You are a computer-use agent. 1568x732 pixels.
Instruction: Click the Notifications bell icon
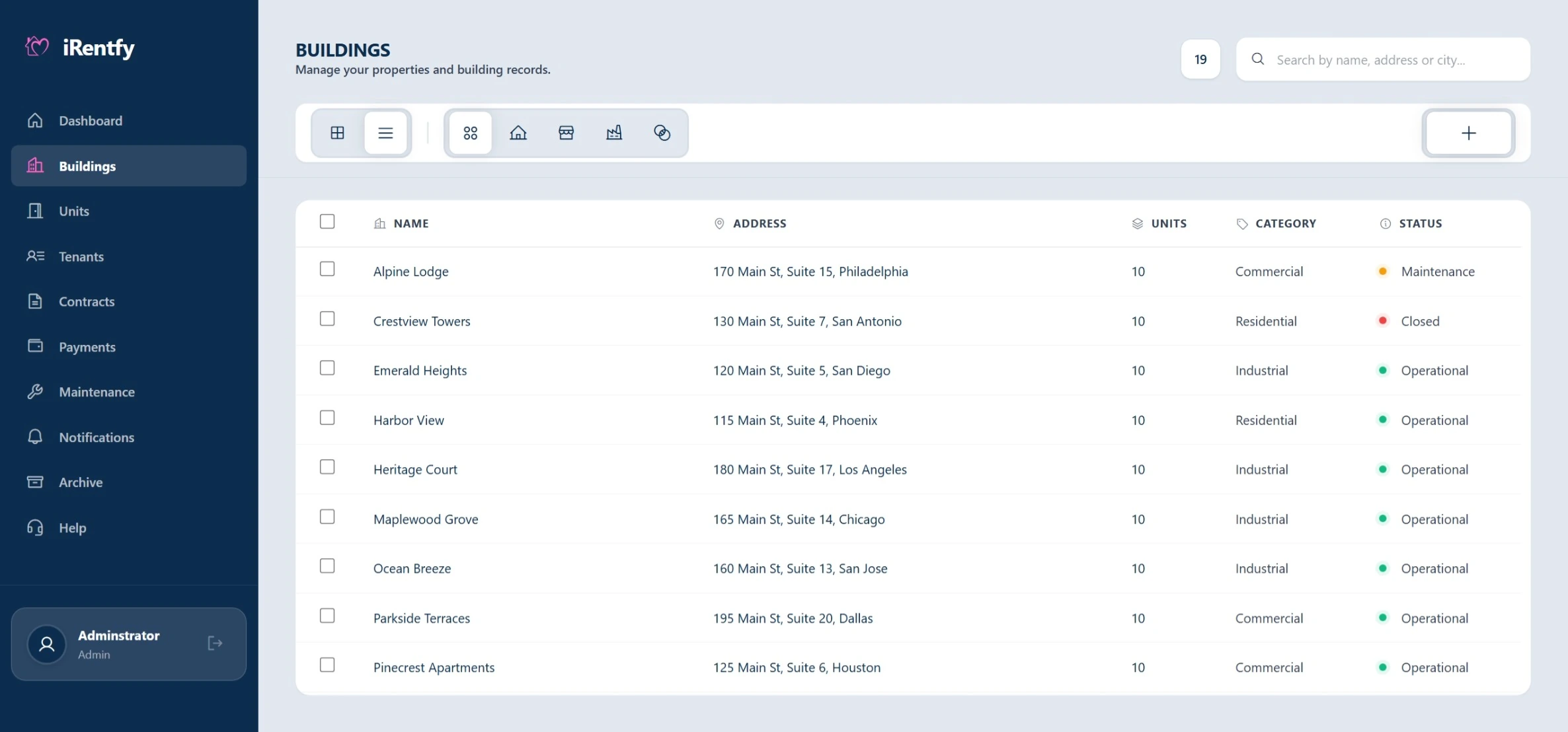pyautogui.click(x=35, y=437)
